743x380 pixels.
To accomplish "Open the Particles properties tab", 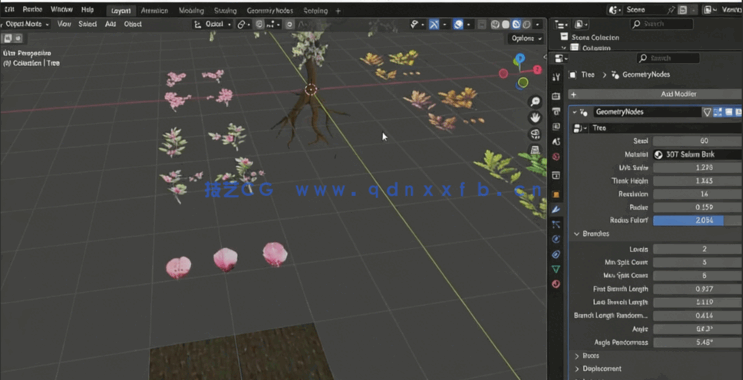I will 556,225.
